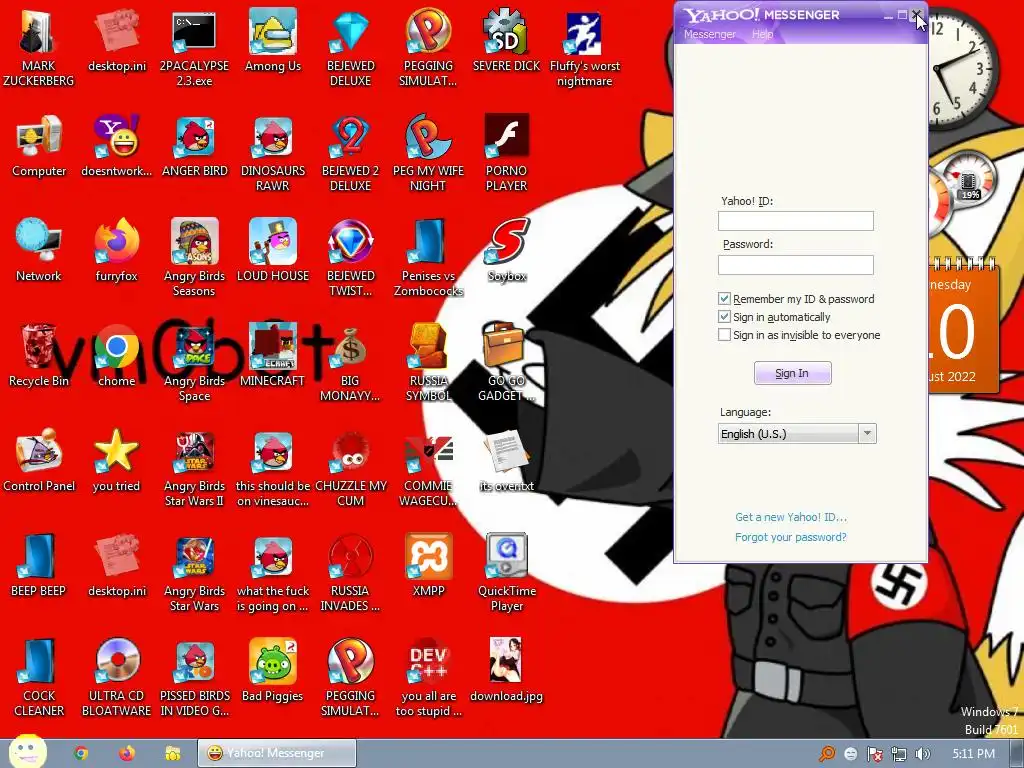Click the 5:11 PM taskbar clock

point(974,754)
